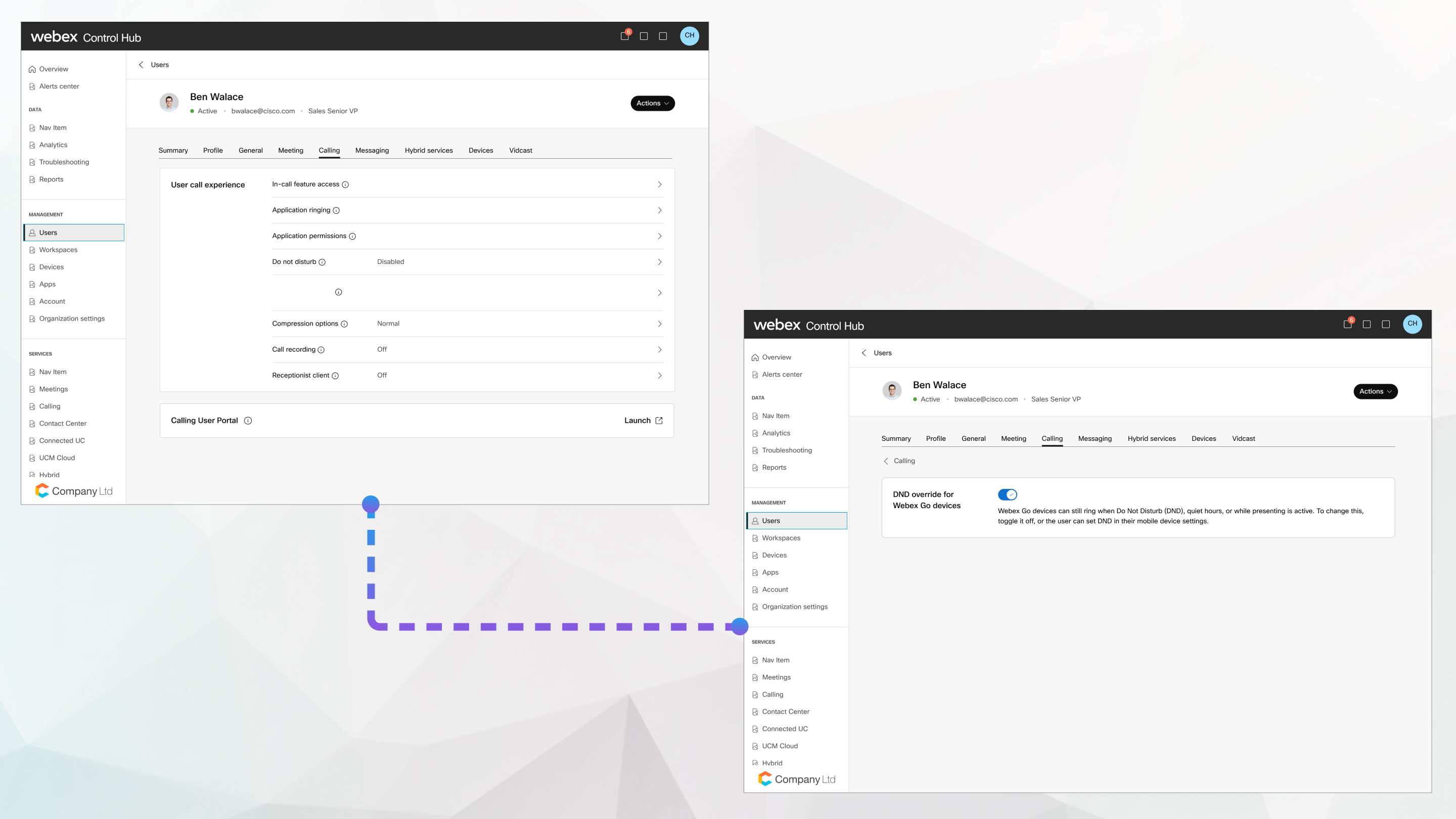The image size is (1456, 819).
Task: Click CH avatar in left window header
Action: 690,35
